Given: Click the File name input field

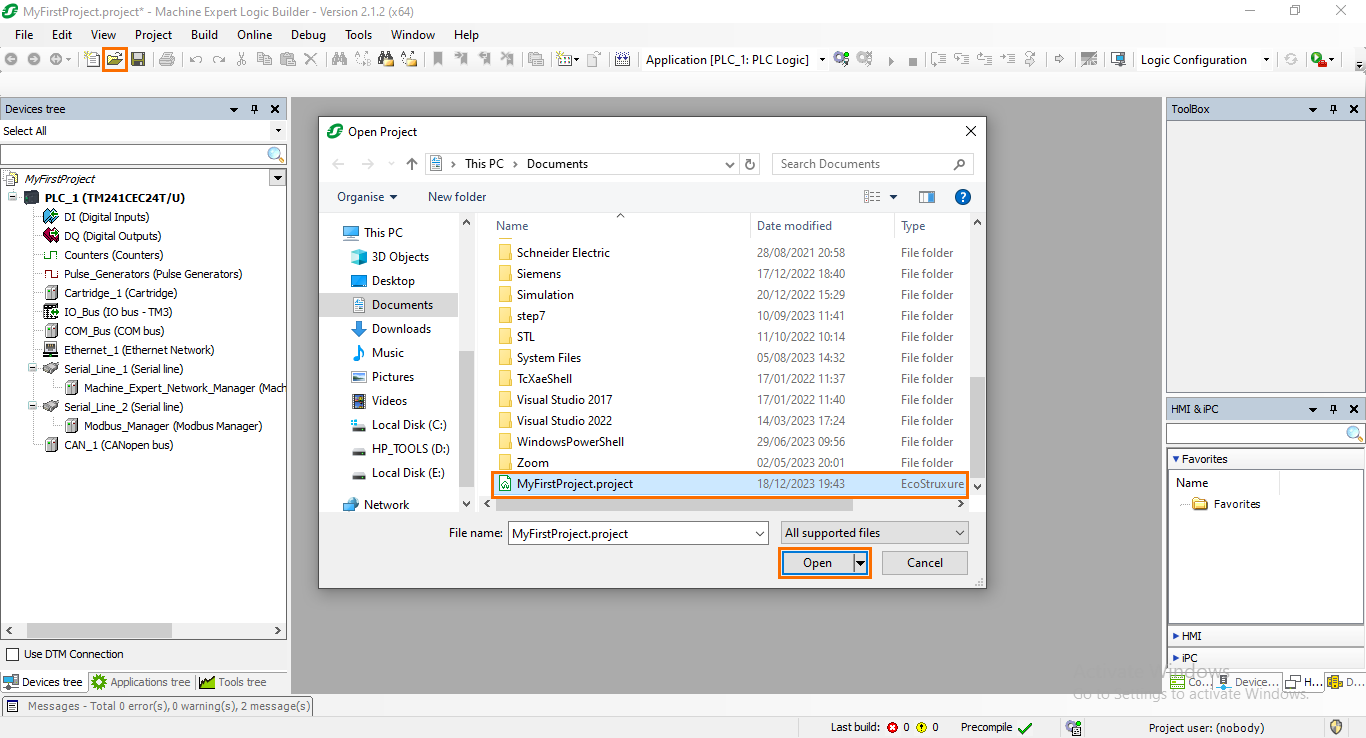Looking at the screenshot, I should (630, 533).
